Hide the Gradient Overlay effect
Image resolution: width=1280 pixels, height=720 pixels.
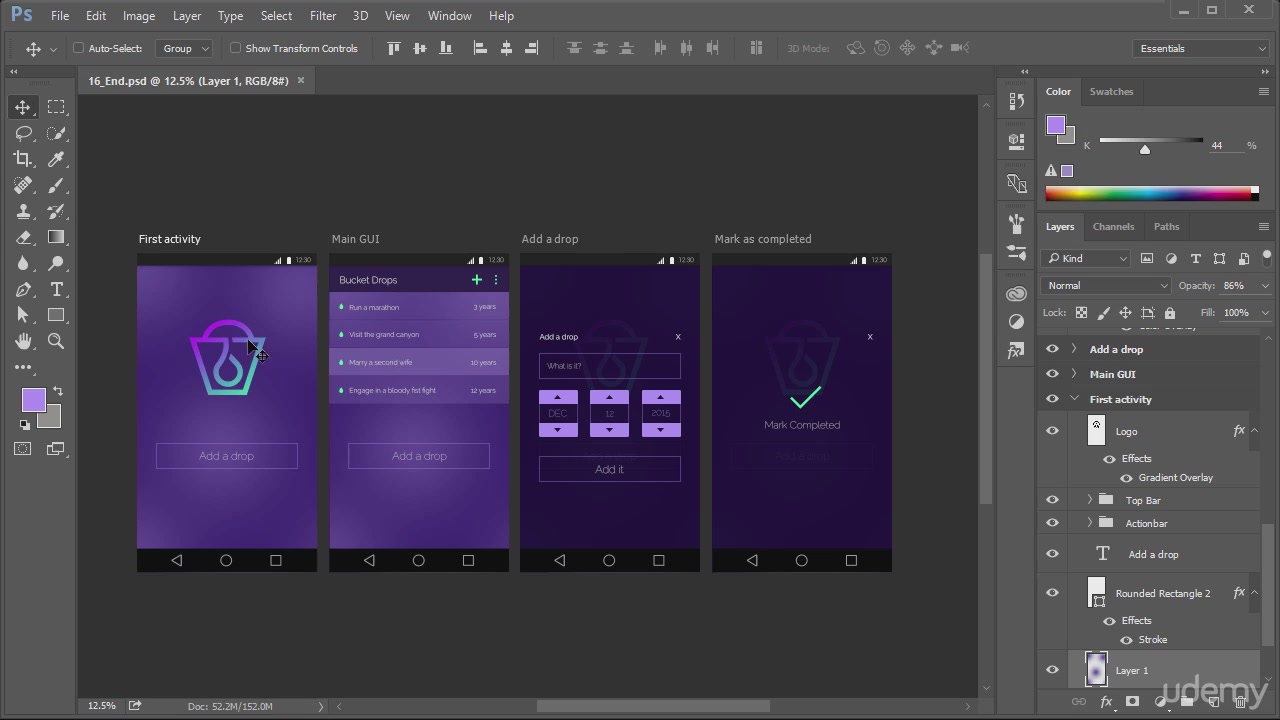click(x=1127, y=478)
